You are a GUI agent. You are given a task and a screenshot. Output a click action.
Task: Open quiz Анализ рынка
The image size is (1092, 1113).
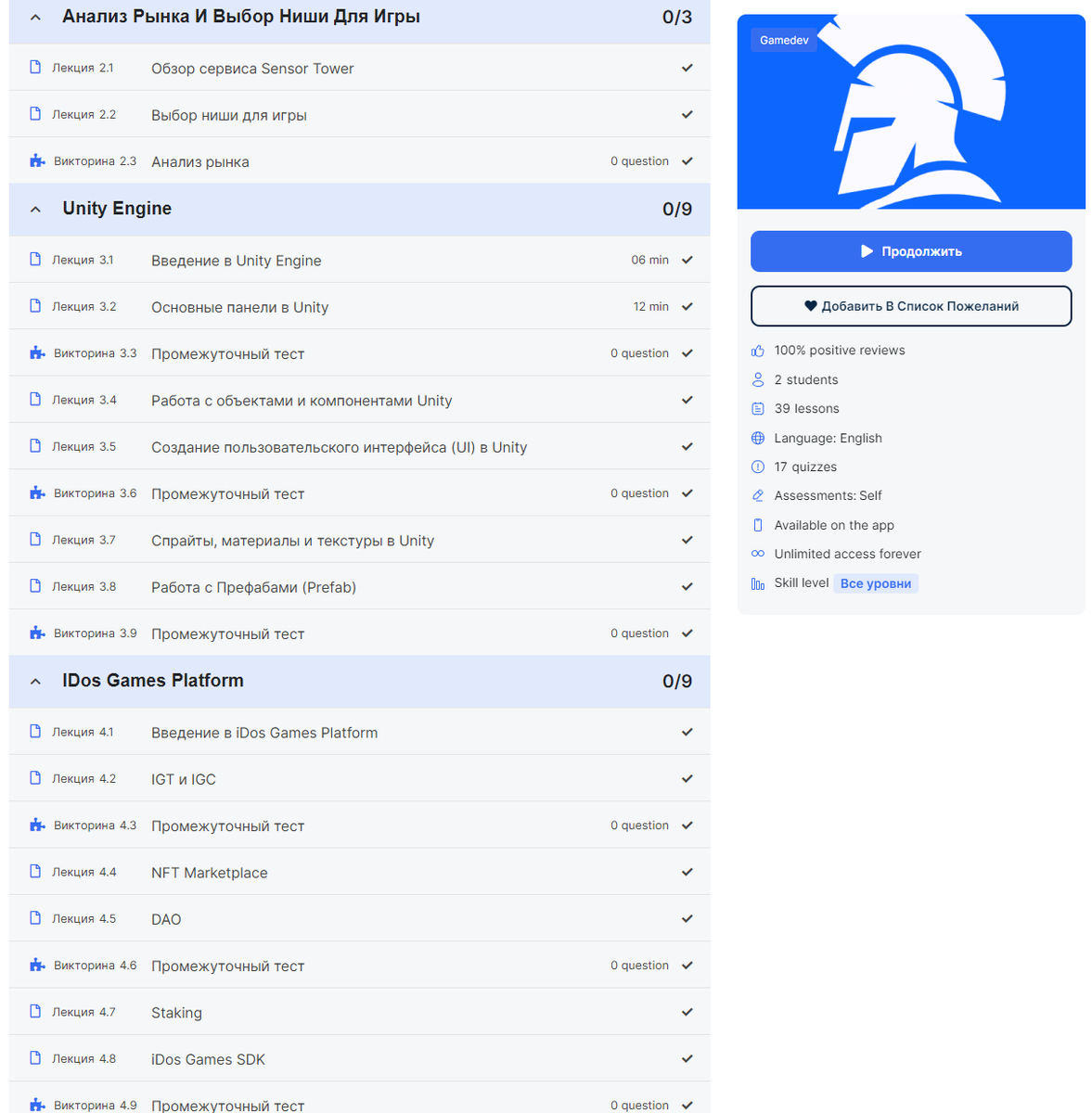(x=200, y=161)
